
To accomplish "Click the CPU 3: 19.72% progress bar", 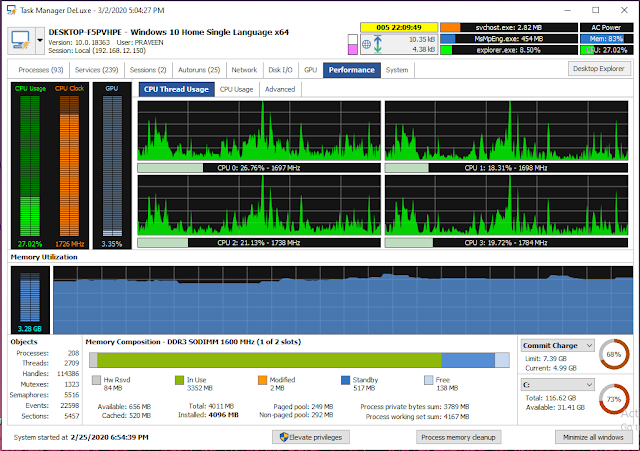I will coord(506,243).
